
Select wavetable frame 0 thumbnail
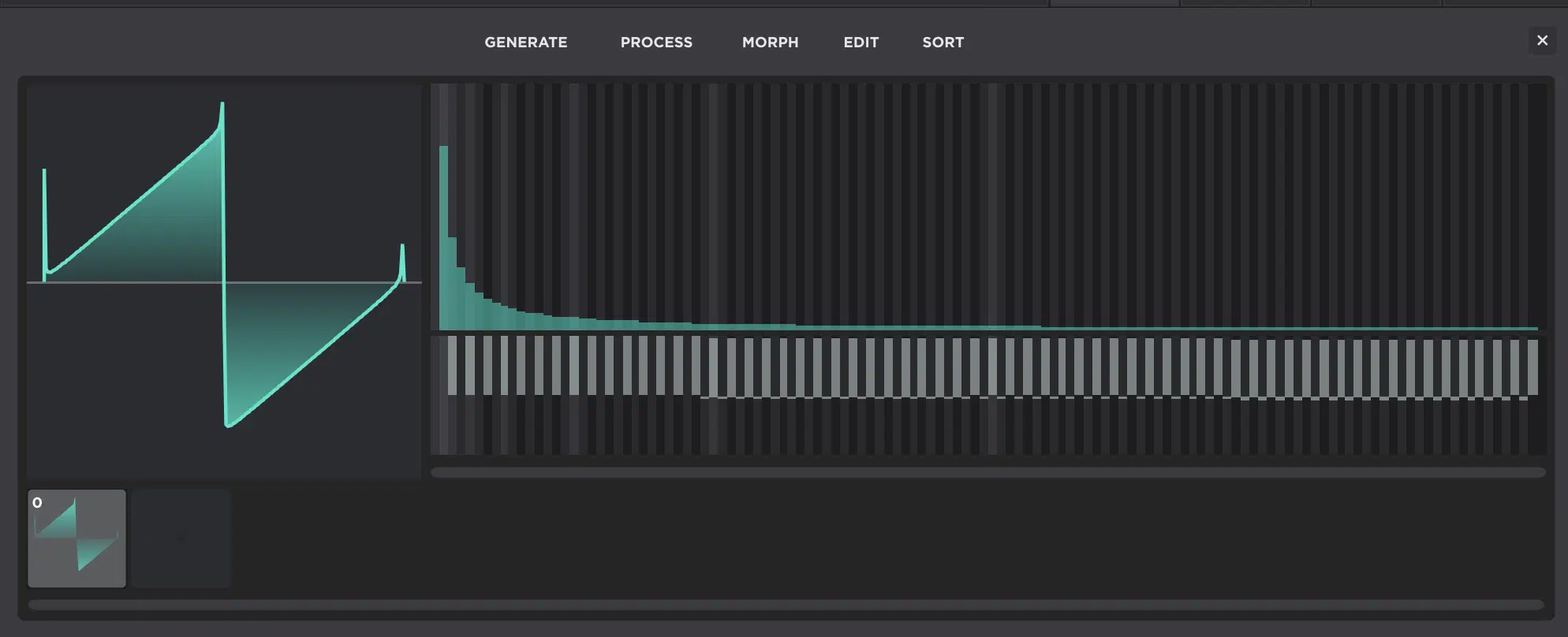click(77, 539)
